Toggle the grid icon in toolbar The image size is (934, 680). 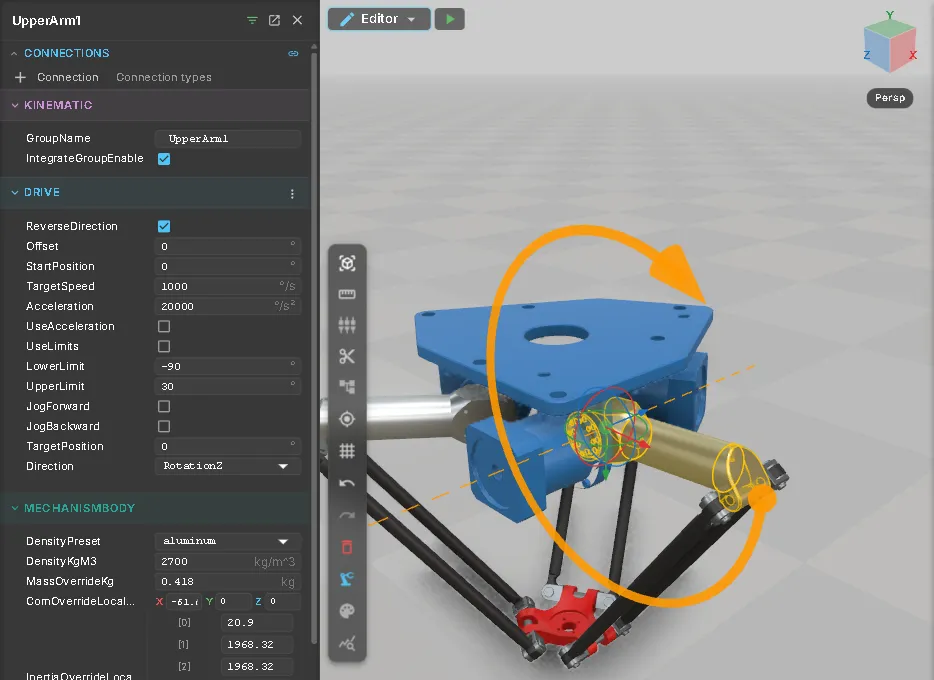(347, 451)
